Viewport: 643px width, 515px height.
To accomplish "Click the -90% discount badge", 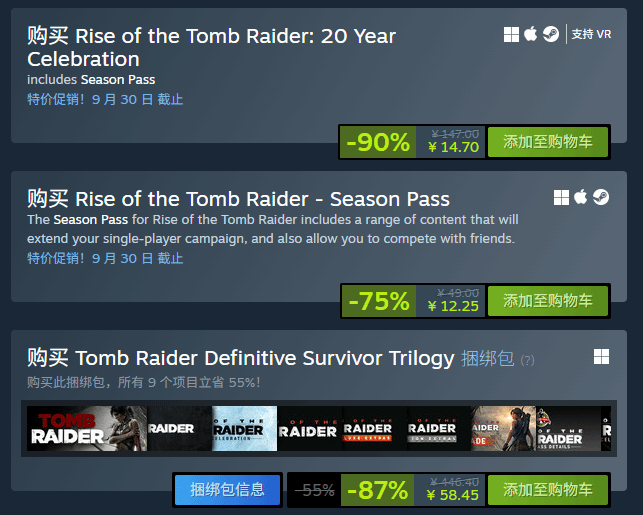I will pos(377,141).
